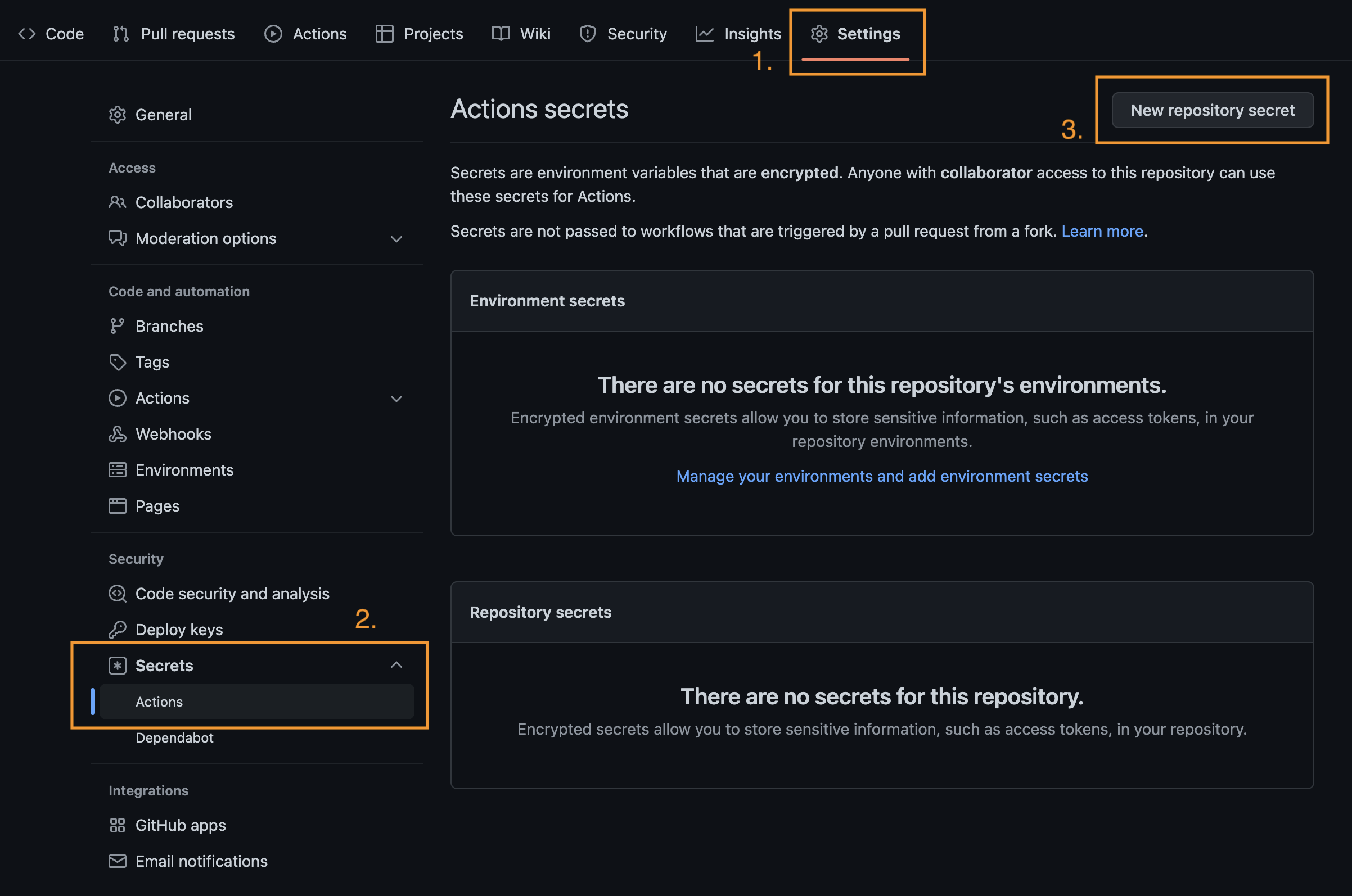Click the Deploy keys key icon
The height and width of the screenshot is (896, 1352).
point(117,629)
